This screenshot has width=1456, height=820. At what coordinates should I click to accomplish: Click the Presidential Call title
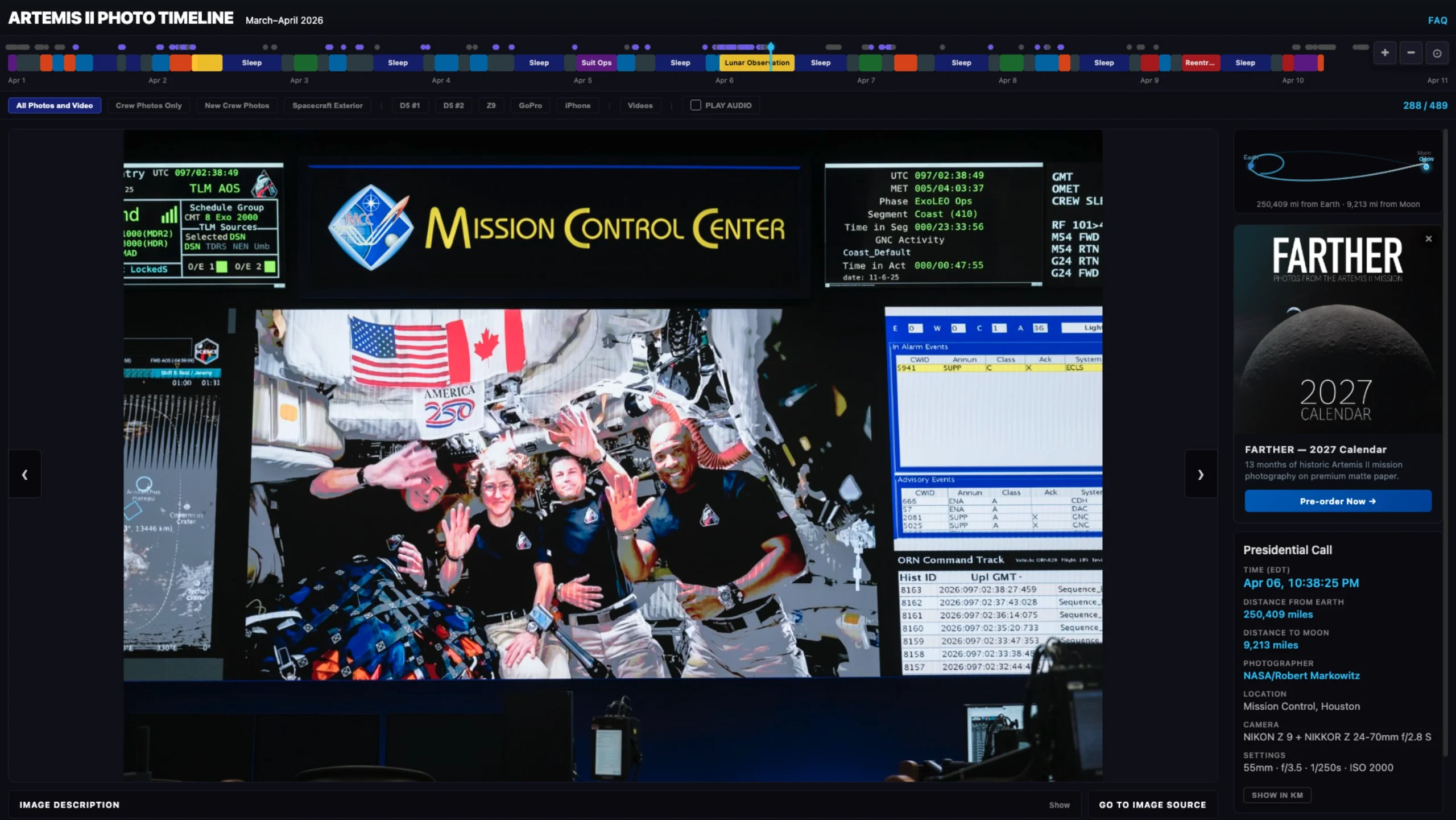tap(1288, 550)
